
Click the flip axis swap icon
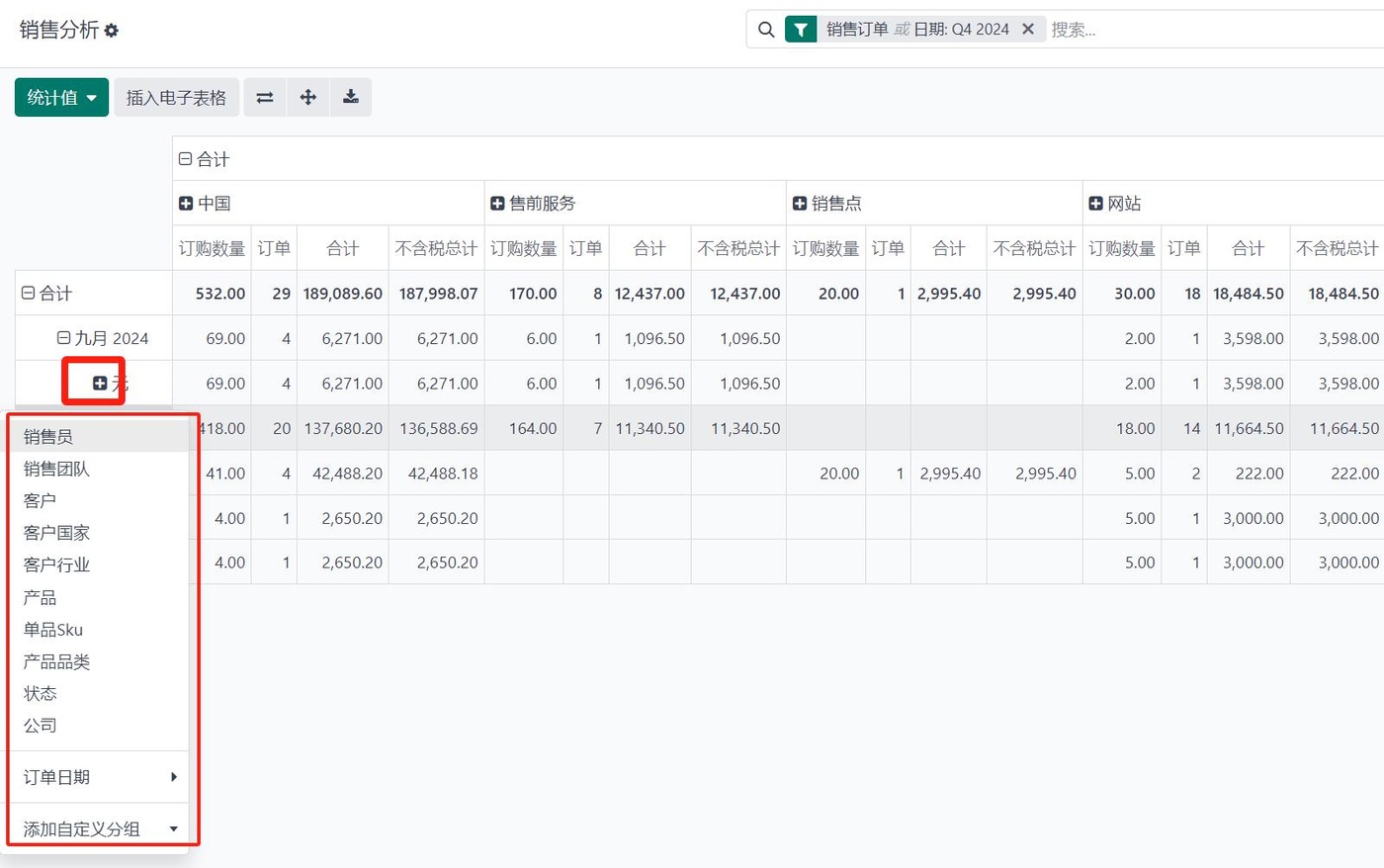pos(265,98)
